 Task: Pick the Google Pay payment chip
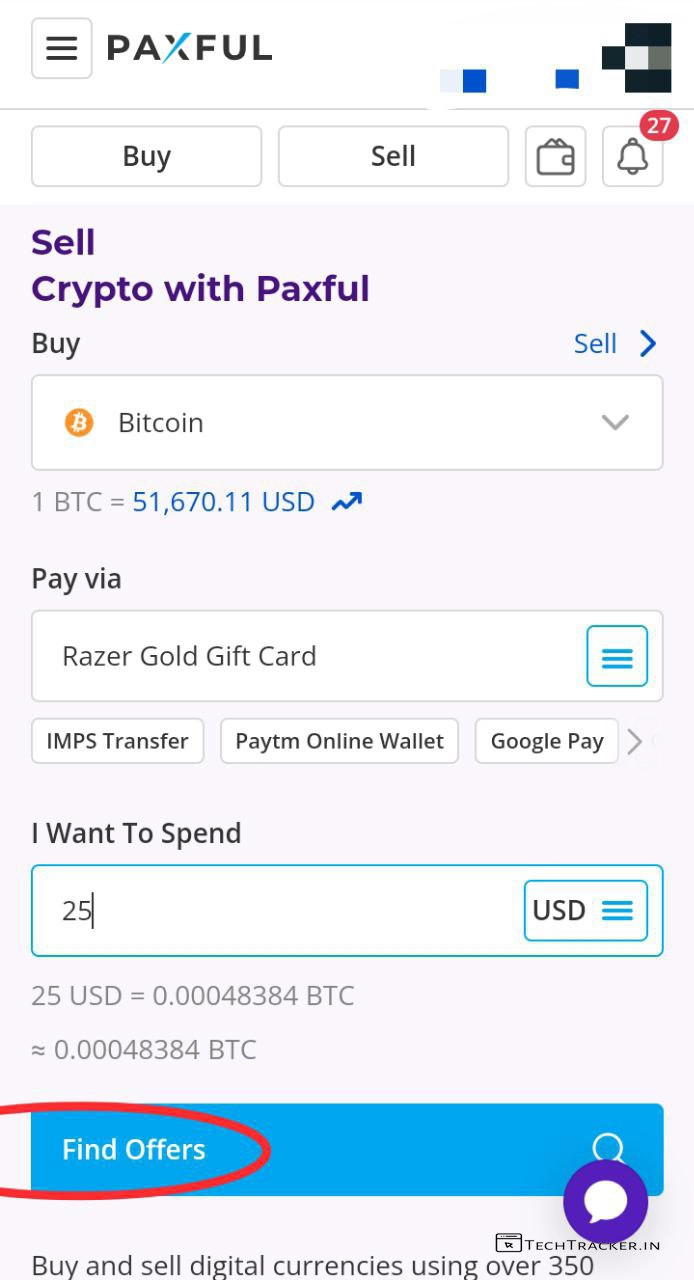546,741
